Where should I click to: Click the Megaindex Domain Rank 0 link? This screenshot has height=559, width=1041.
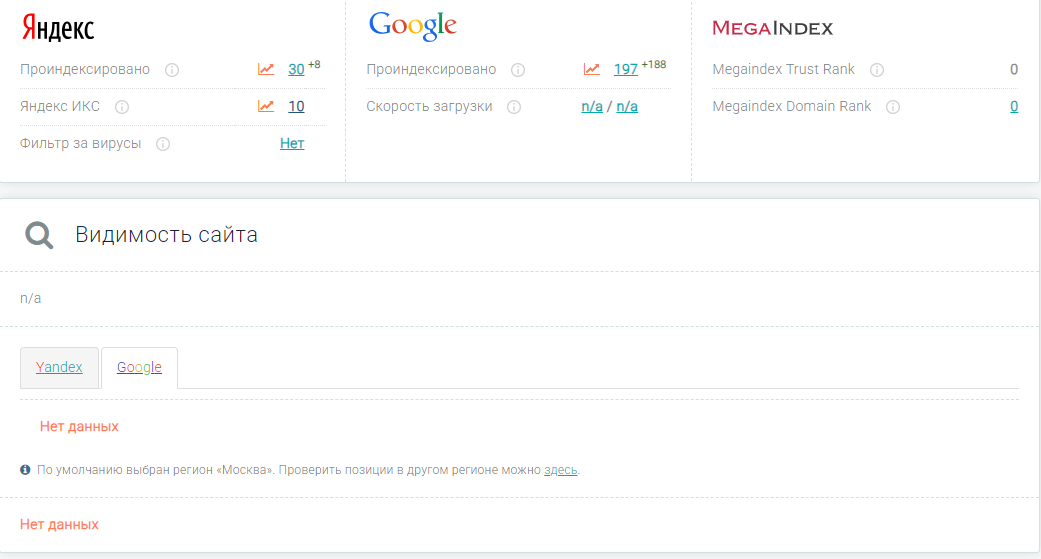pos(1014,106)
